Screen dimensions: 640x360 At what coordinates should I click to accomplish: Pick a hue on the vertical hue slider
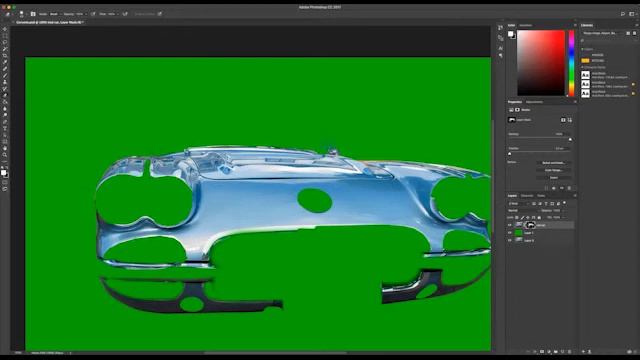coord(571,63)
